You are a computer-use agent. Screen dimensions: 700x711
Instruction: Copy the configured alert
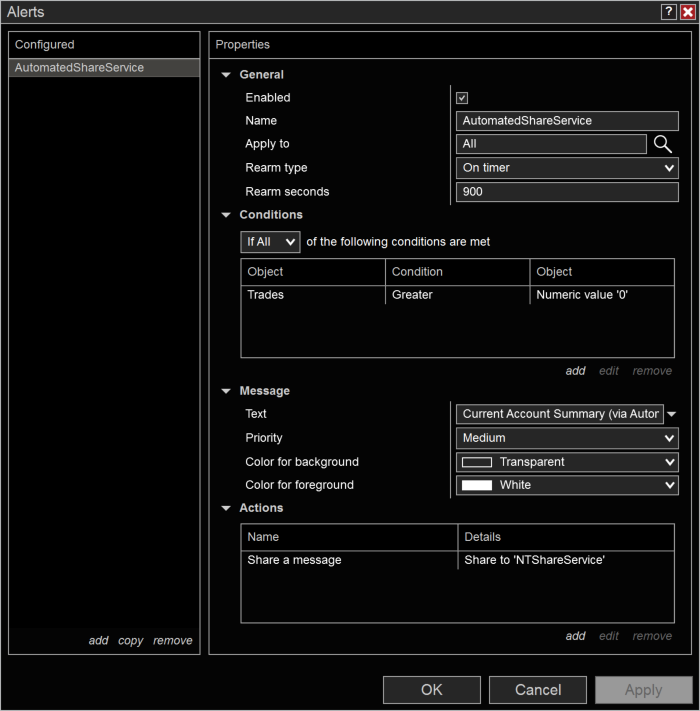coord(131,641)
